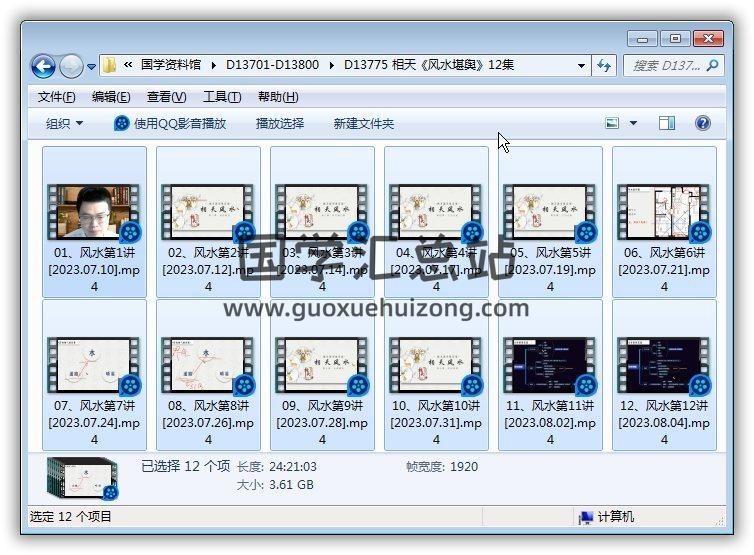Expand arrow after D13701-D13800 breadcrumb
This screenshot has height=555, width=754.
(x=332, y=65)
